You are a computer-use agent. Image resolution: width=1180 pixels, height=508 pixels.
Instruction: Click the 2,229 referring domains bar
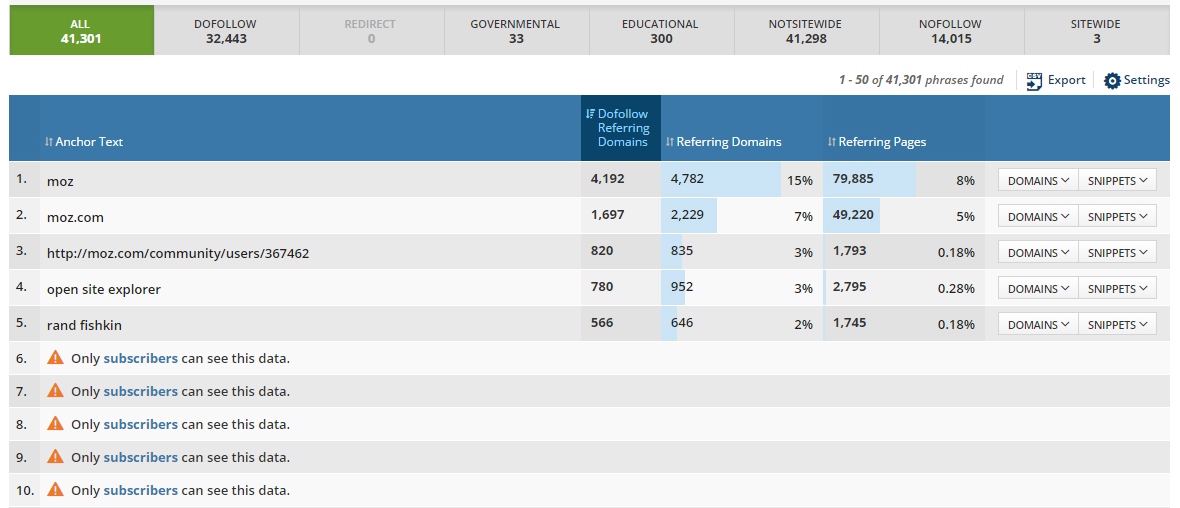(689, 215)
